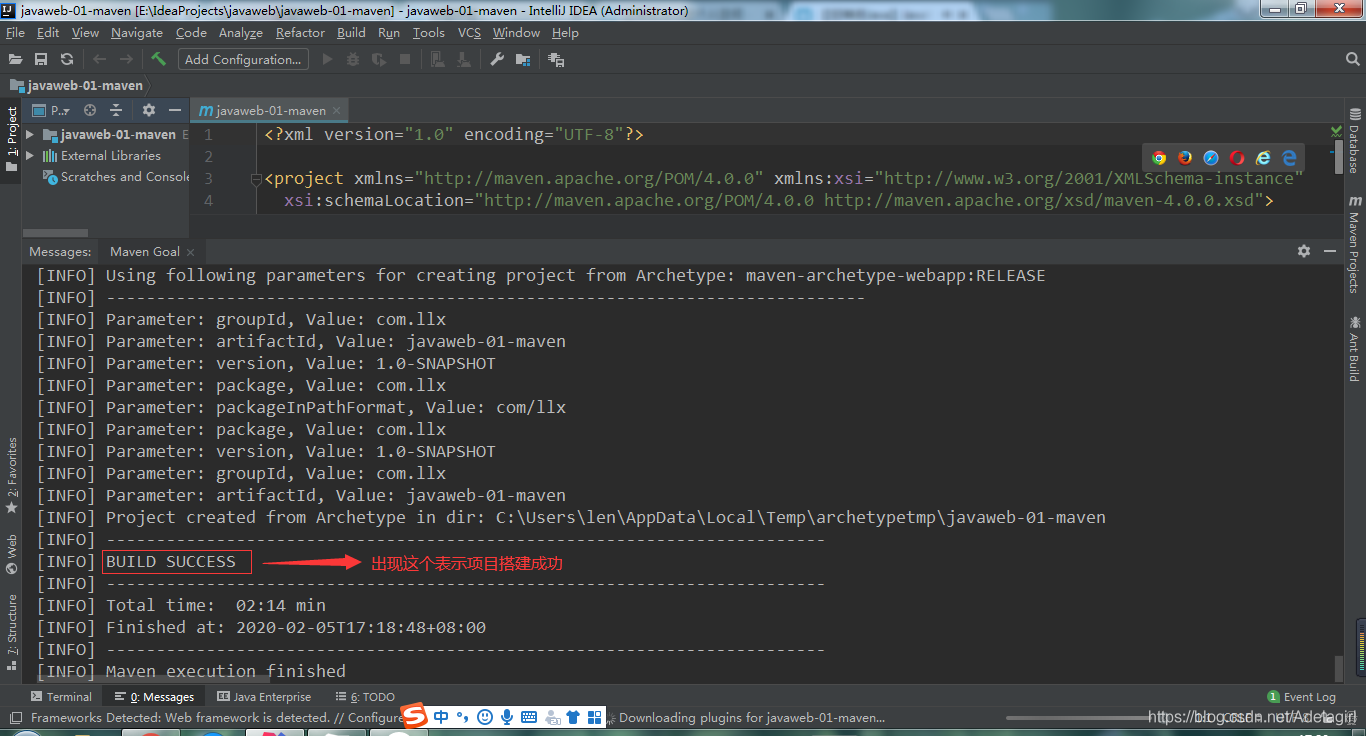Expand the External Libraries node
This screenshot has height=736, width=1366.
(30, 155)
